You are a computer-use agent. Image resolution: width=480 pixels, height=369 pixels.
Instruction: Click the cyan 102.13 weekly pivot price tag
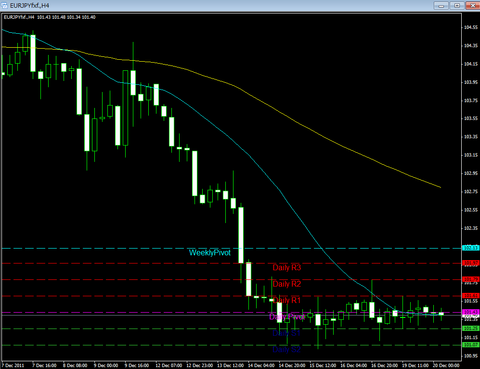[x=471, y=248]
